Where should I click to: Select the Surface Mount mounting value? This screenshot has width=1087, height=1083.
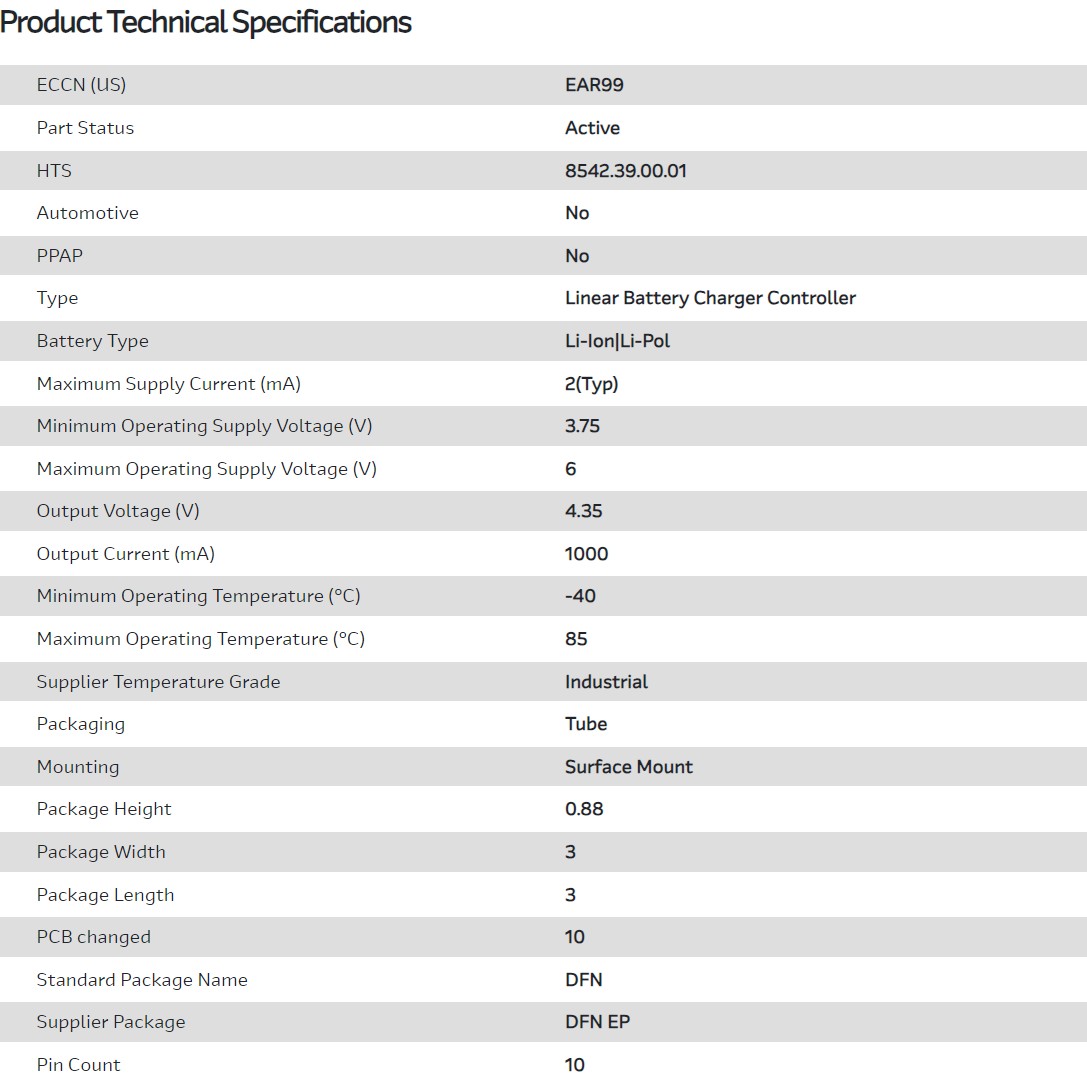(628, 767)
